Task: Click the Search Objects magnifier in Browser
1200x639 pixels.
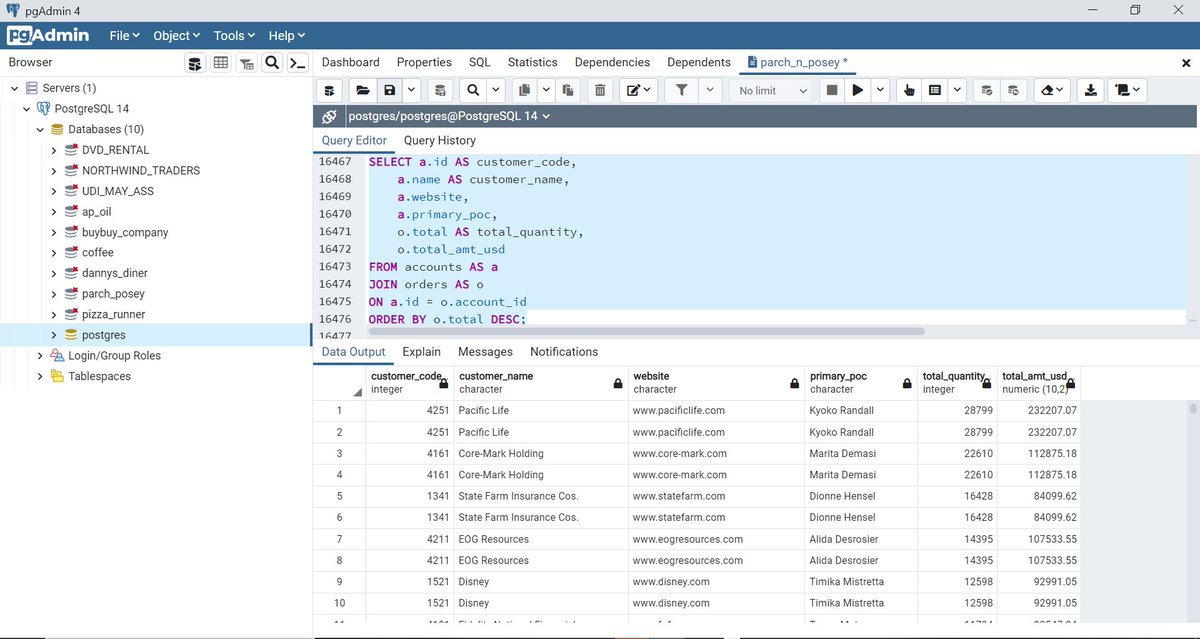Action: [271, 63]
